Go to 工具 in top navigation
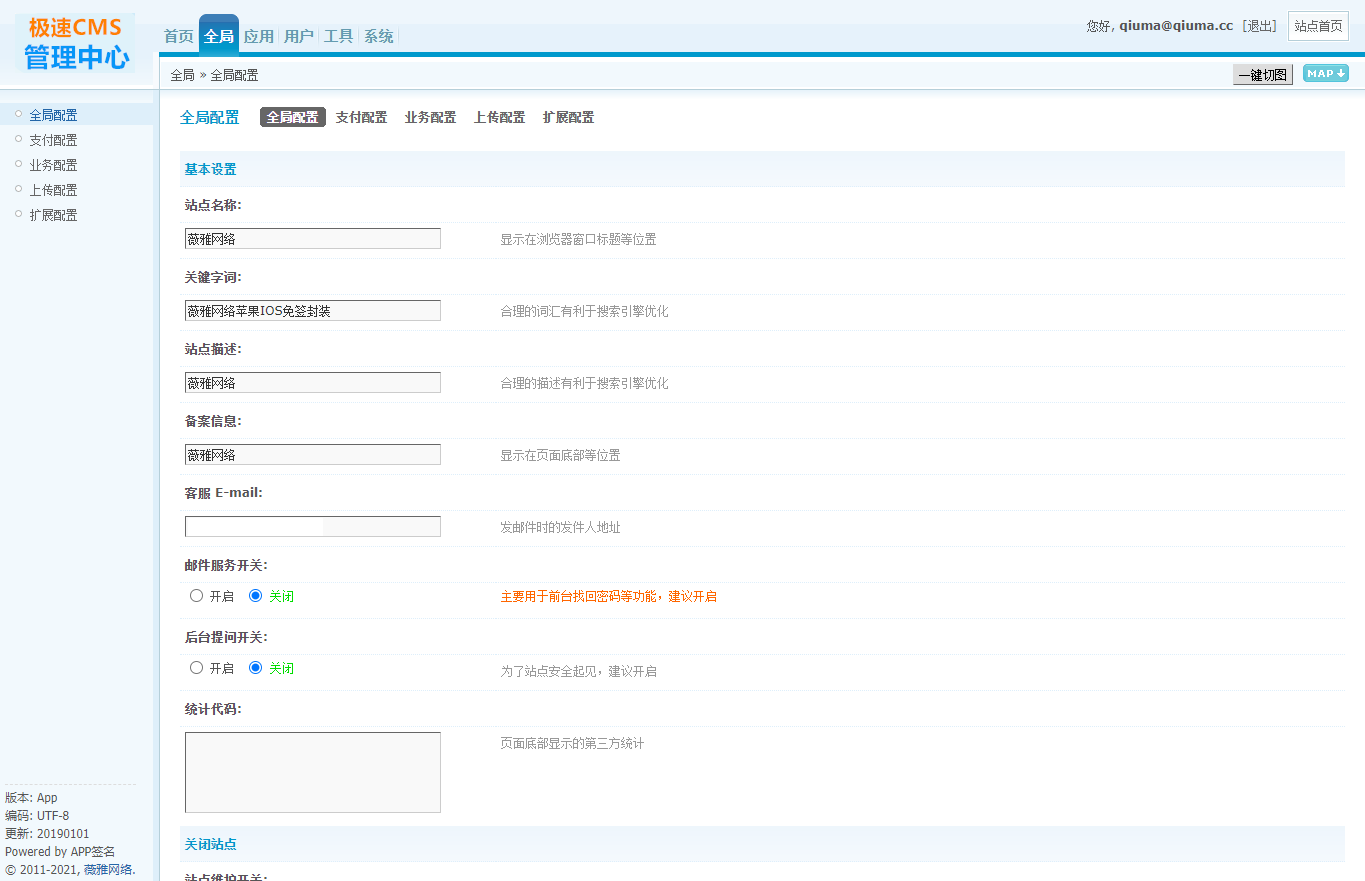 pos(338,36)
